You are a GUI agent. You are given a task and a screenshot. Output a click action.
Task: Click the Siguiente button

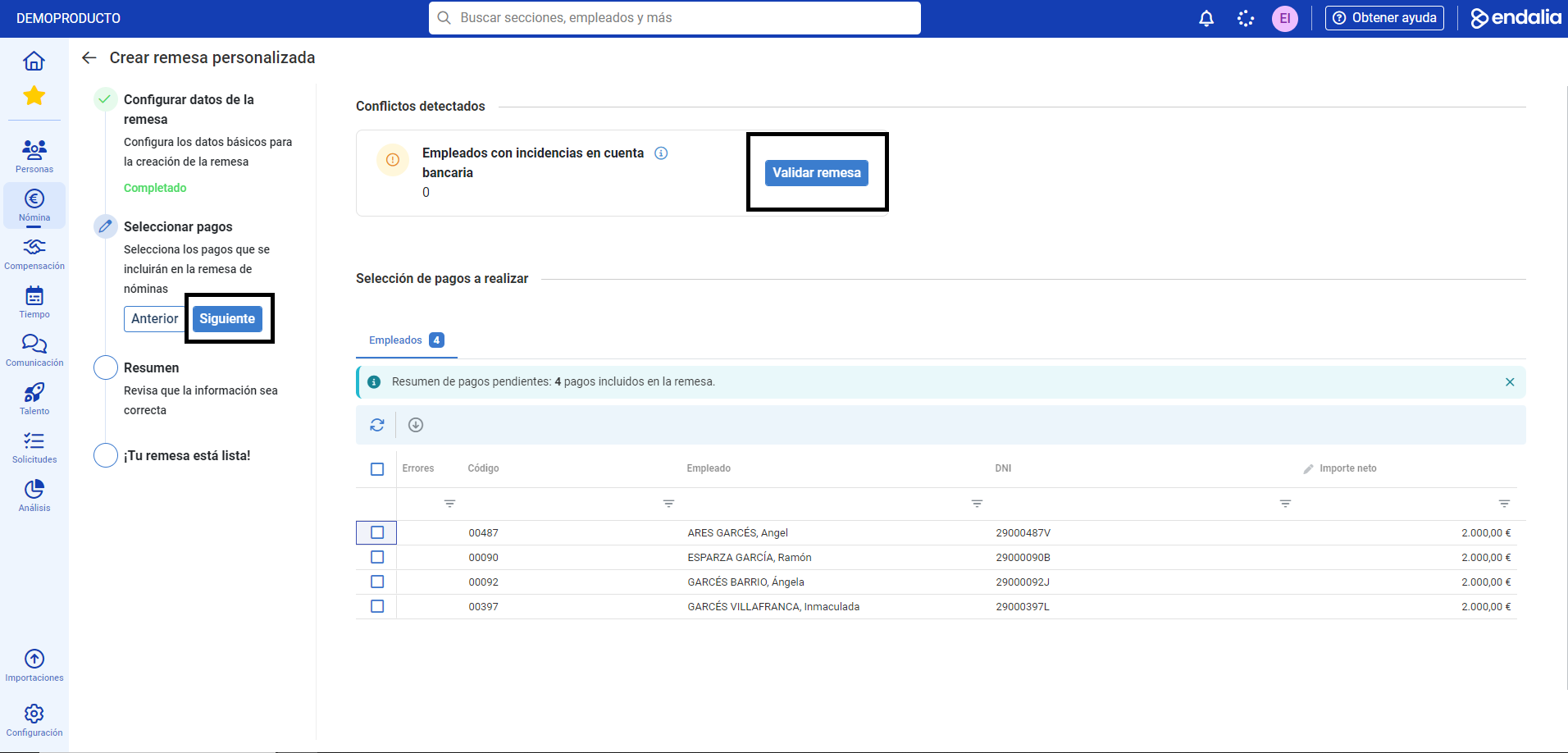coord(227,318)
